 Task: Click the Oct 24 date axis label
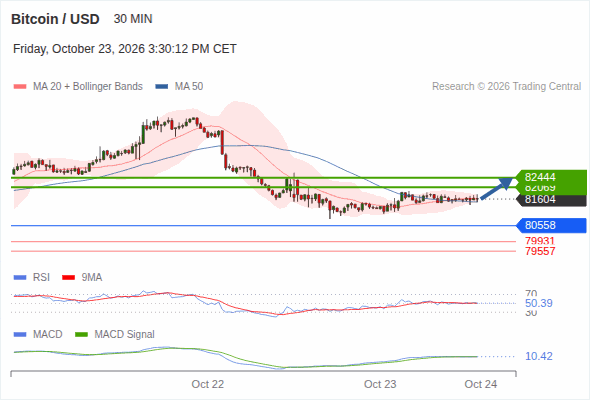coord(481,384)
